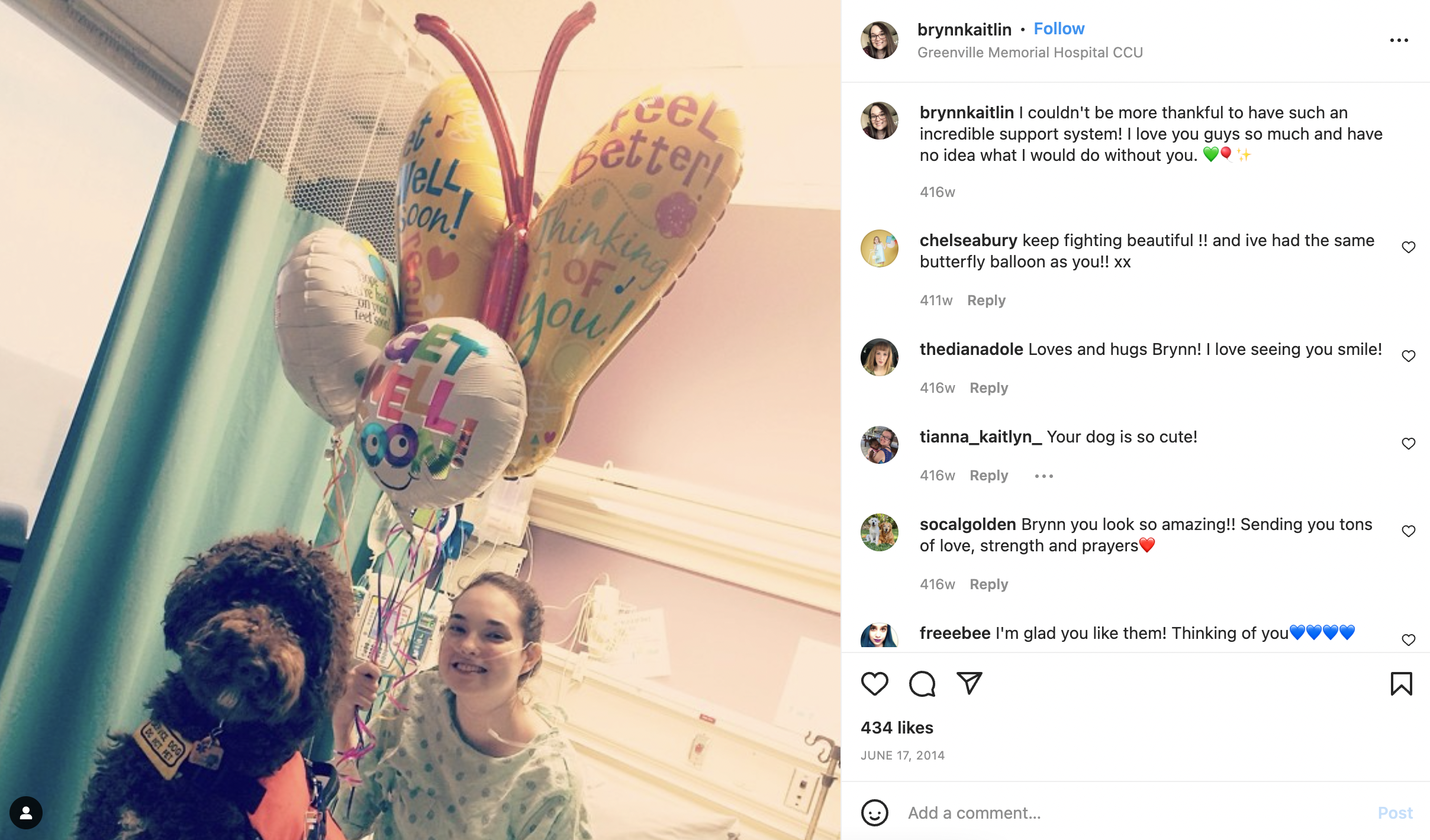1430x840 pixels.
Task: Like freeebee's comment heart
Action: click(1408, 640)
